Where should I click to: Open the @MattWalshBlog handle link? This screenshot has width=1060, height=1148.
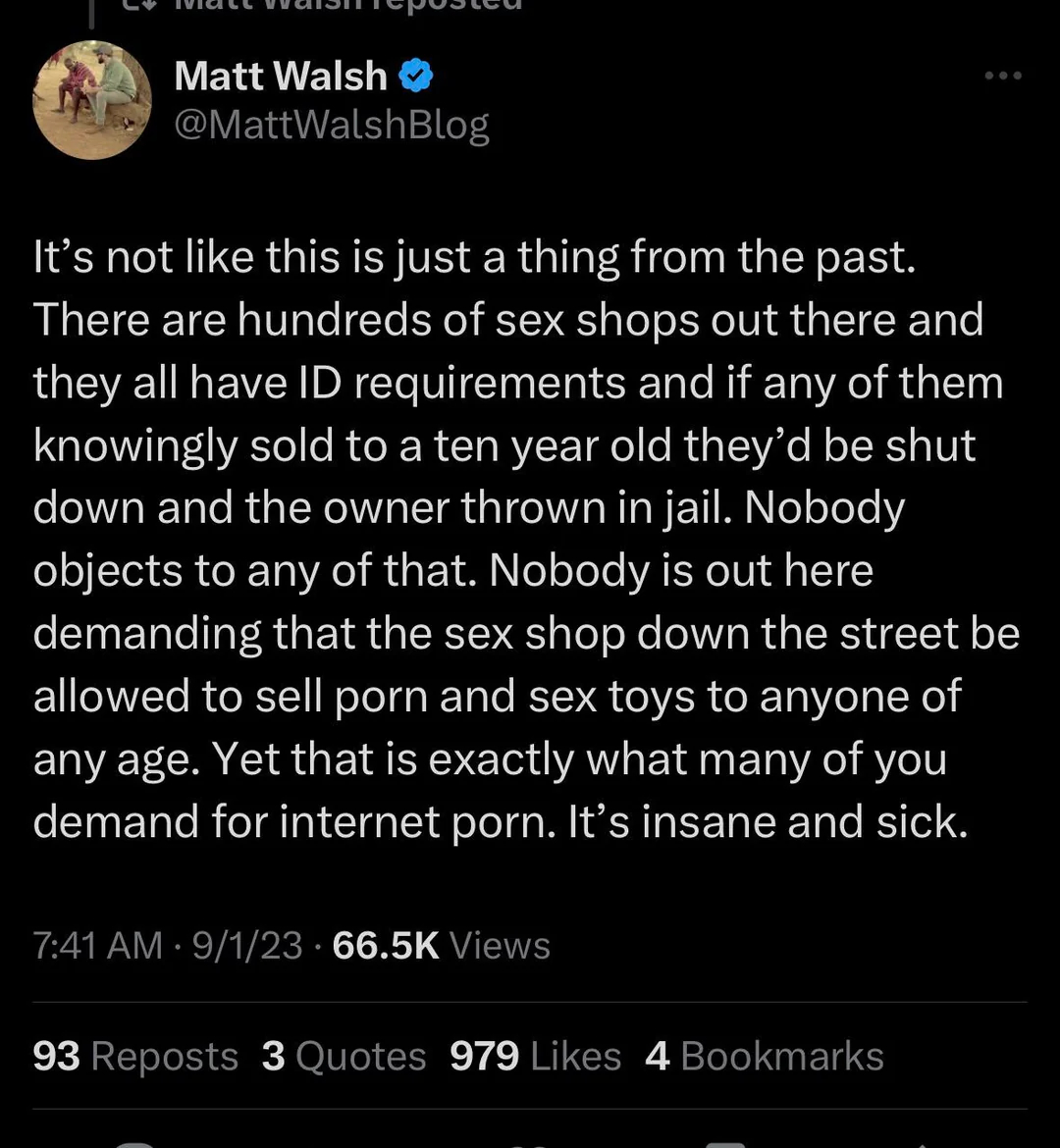332,126
